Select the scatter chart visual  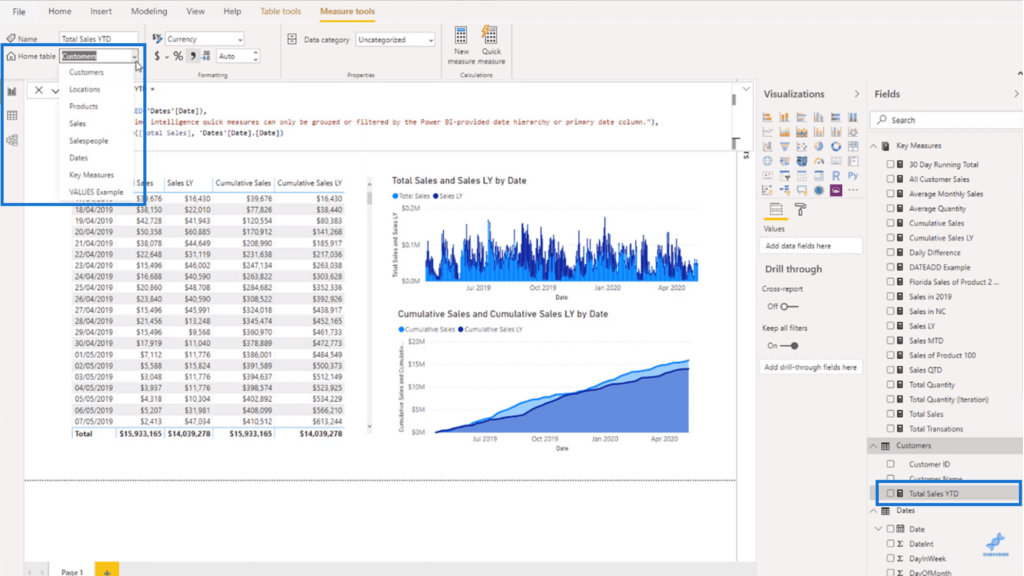[x=801, y=146]
